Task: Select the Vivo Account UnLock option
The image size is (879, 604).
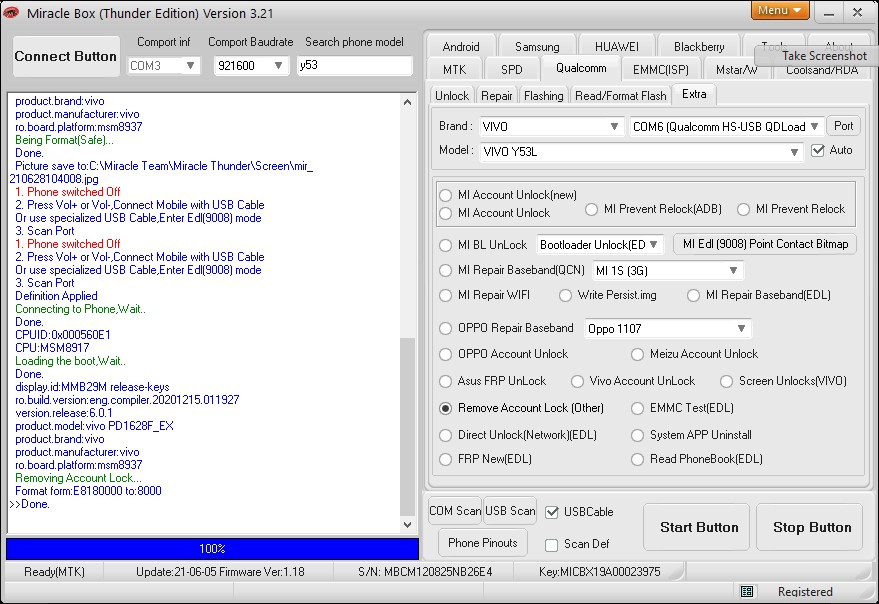Action: pyautogui.click(x=577, y=381)
